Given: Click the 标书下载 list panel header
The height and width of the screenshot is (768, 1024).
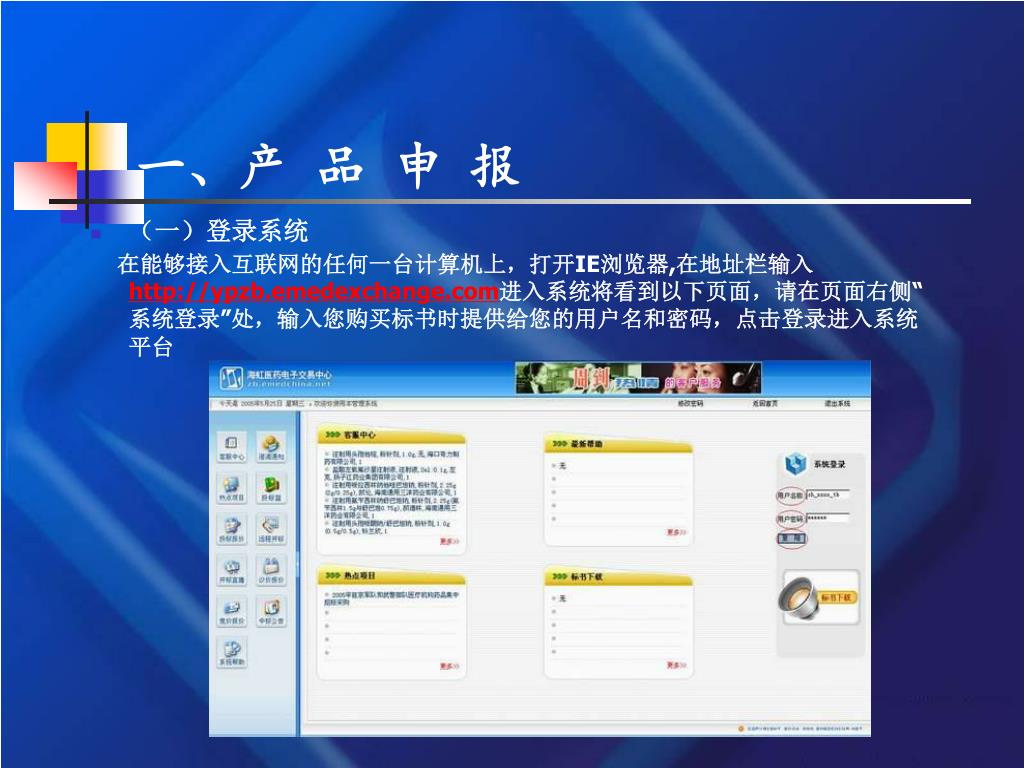Looking at the screenshot, I should pyautogui.click(x=618, y=577).
